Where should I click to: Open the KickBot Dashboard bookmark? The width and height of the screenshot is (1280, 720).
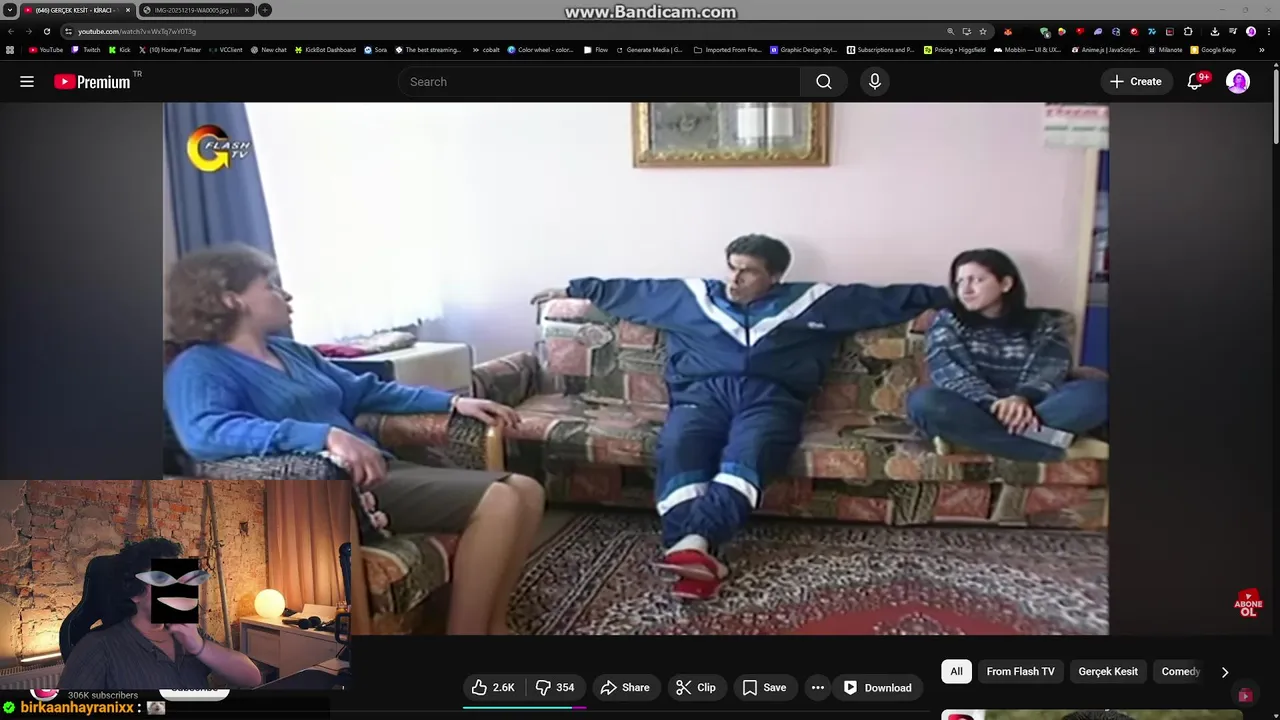(325, 50)
